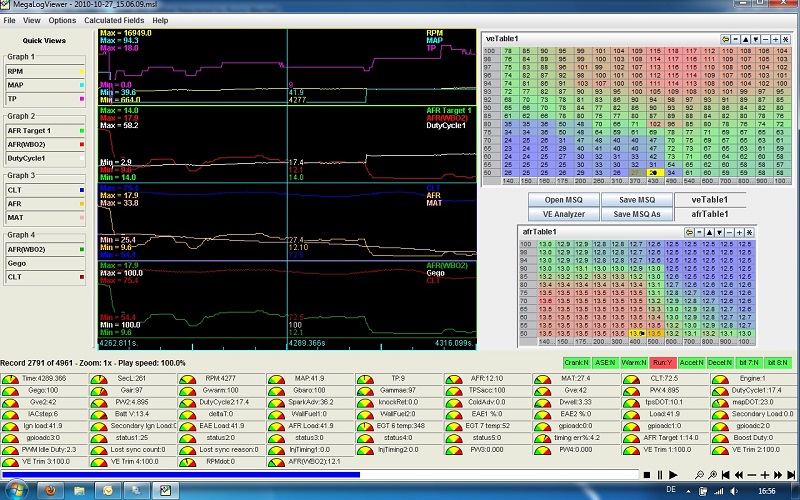Click the zoom out magnifier icon
The width and height of the screenshot is (800, 500).
[699, 475]
